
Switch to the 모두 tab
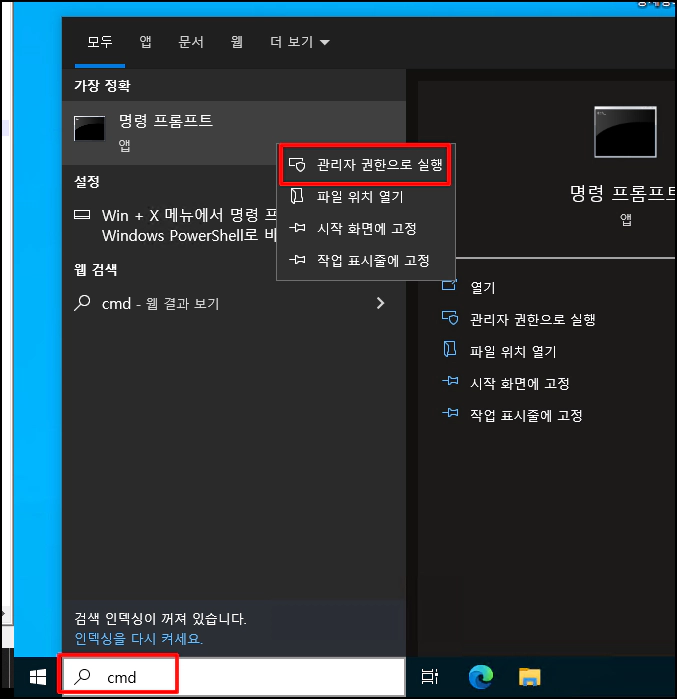(100, 42)
